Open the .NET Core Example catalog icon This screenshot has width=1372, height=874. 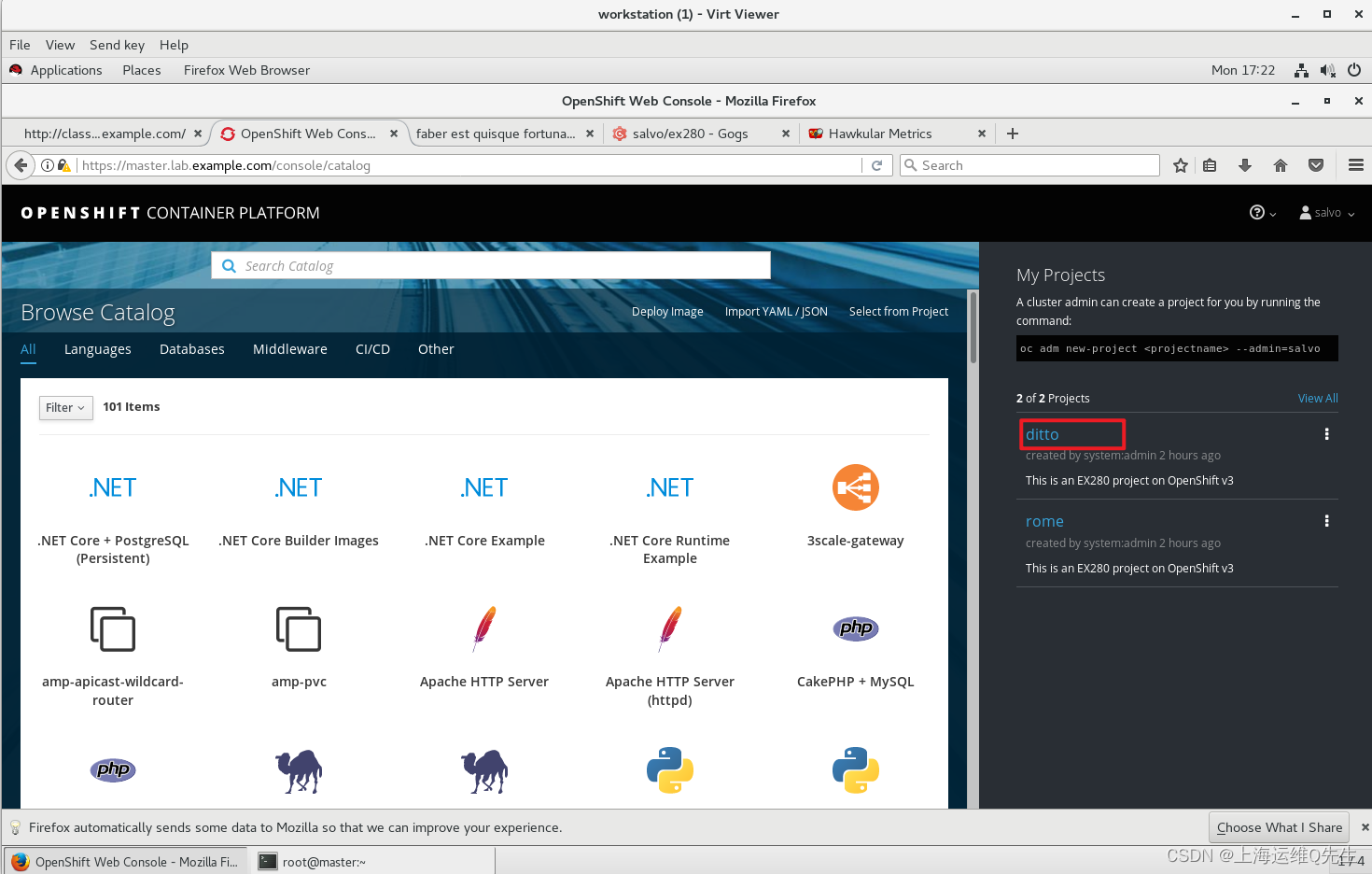(x=484, y=487)
